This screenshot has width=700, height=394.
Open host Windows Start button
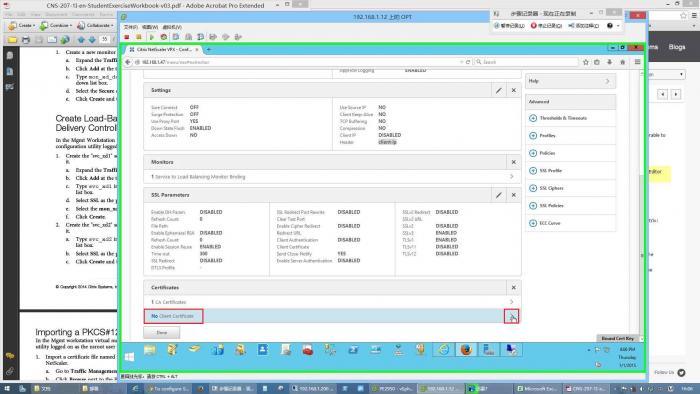tap(7, 389)
